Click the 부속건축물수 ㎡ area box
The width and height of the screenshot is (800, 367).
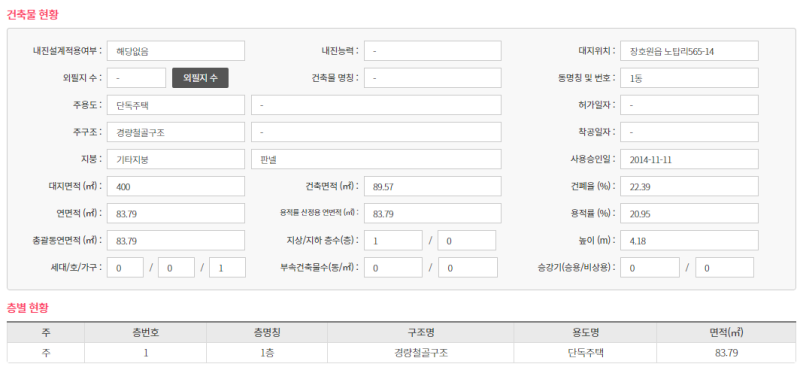[x=467, y=267]
